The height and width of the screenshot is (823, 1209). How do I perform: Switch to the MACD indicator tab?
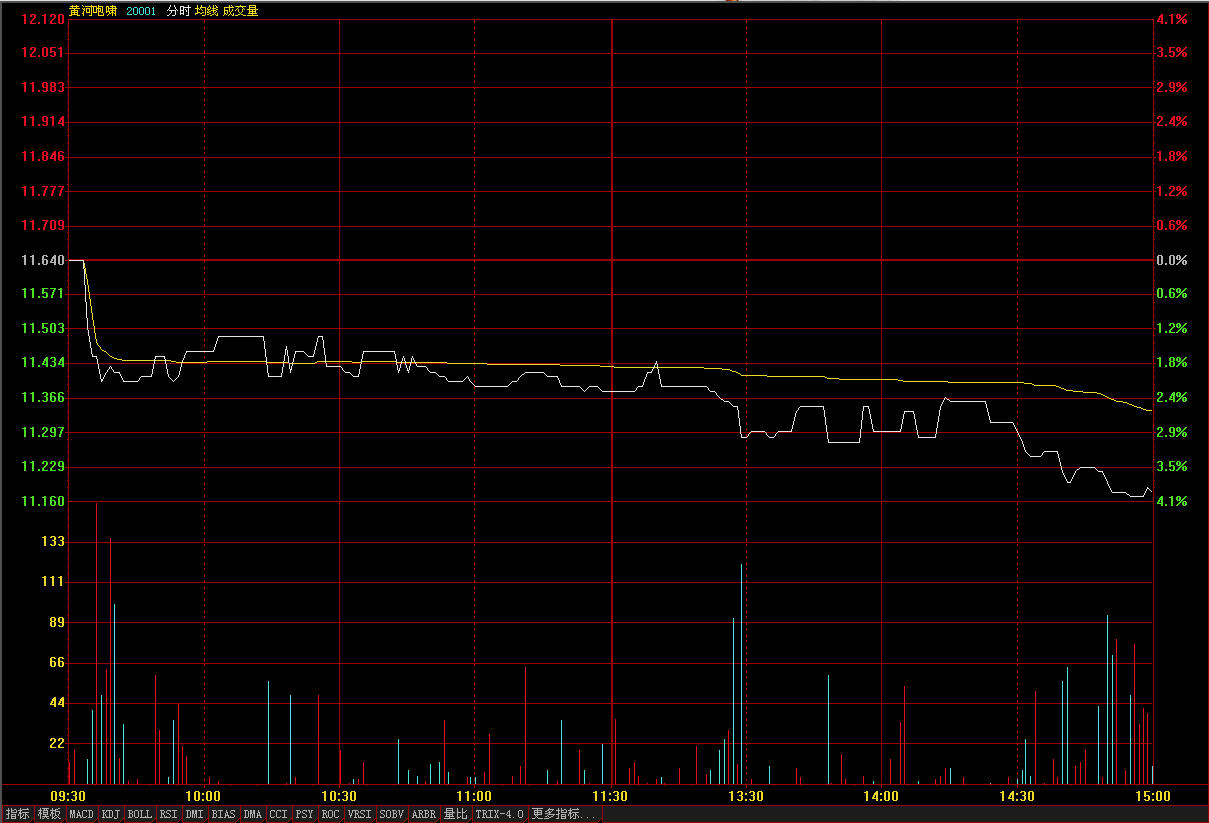[x=82, y=814]
